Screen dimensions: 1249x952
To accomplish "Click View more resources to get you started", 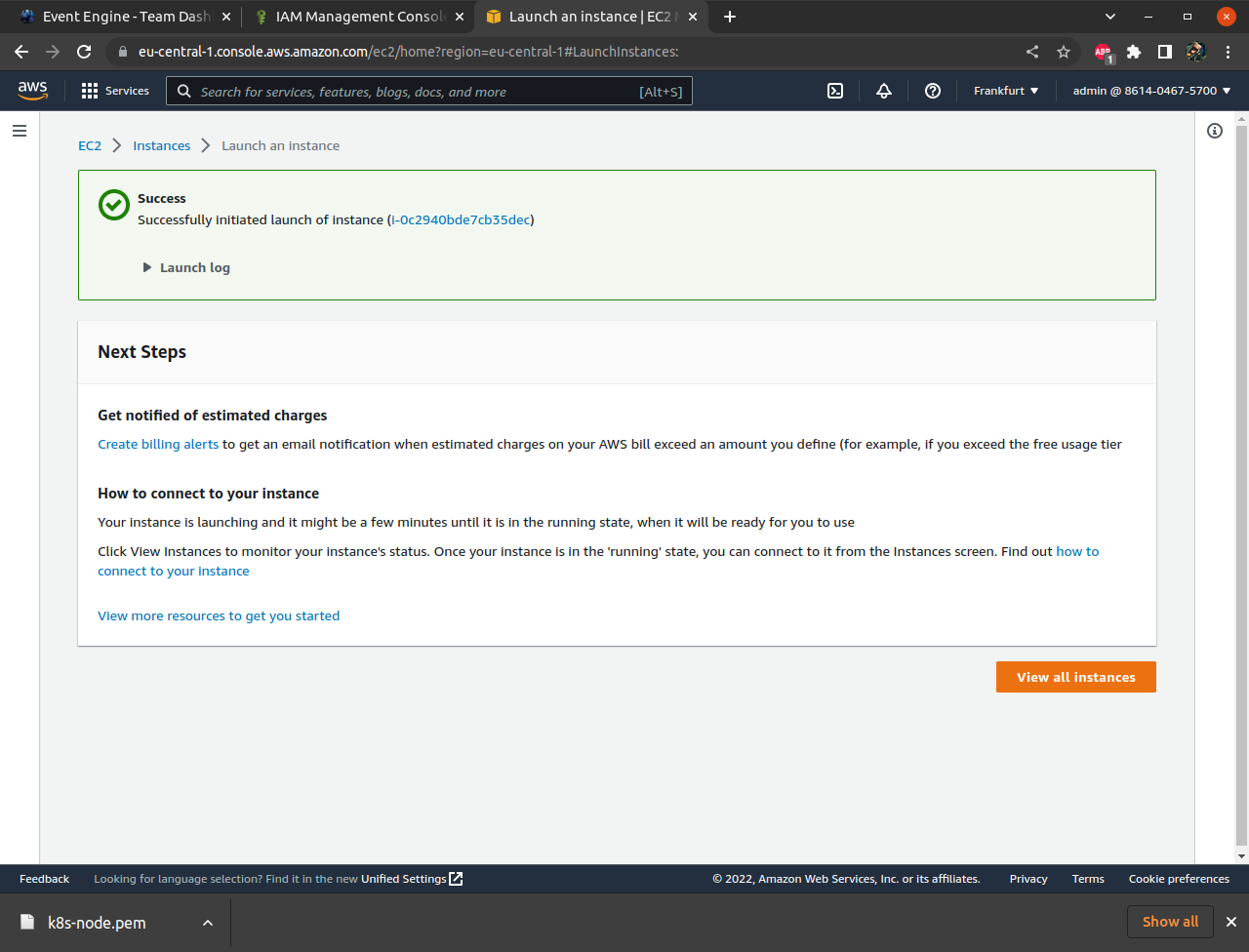I will coord(219,616).
